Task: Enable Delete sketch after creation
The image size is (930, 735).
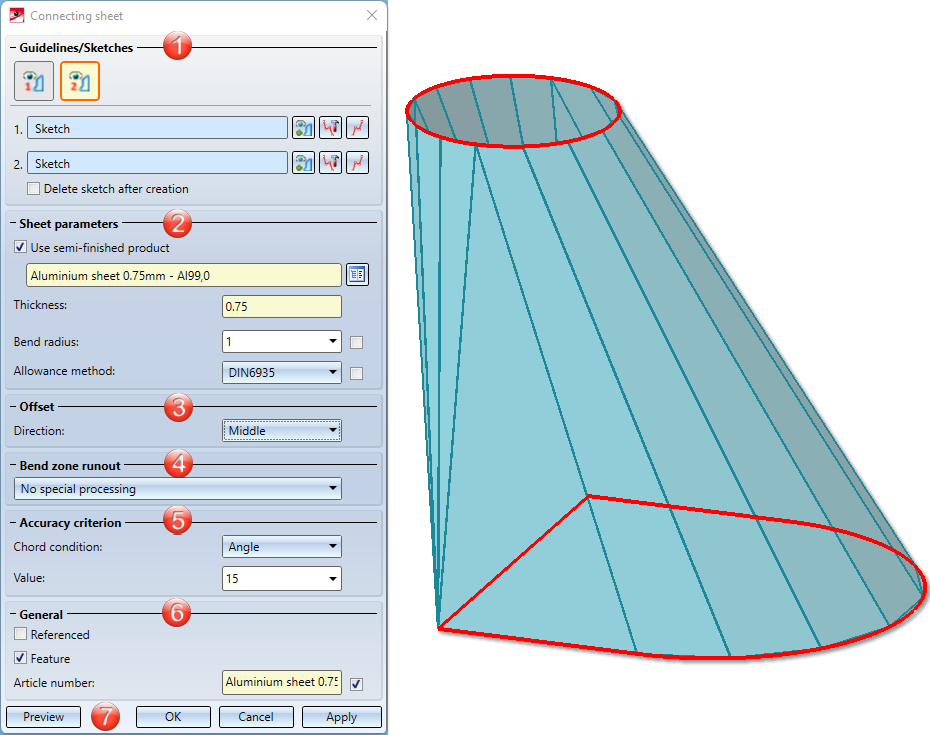Action: [34, 189]
